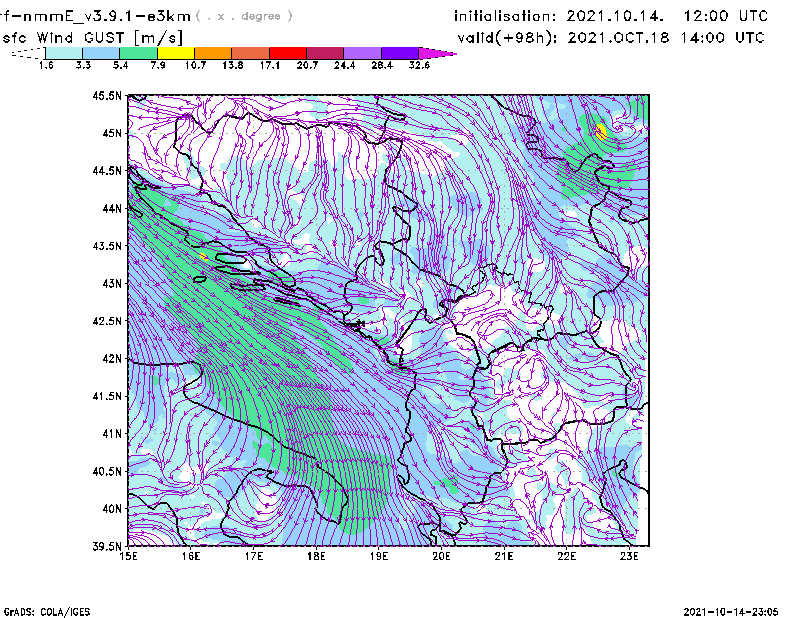Click the "21E" longitude label
800x618 pixels.
coord(504,556)
